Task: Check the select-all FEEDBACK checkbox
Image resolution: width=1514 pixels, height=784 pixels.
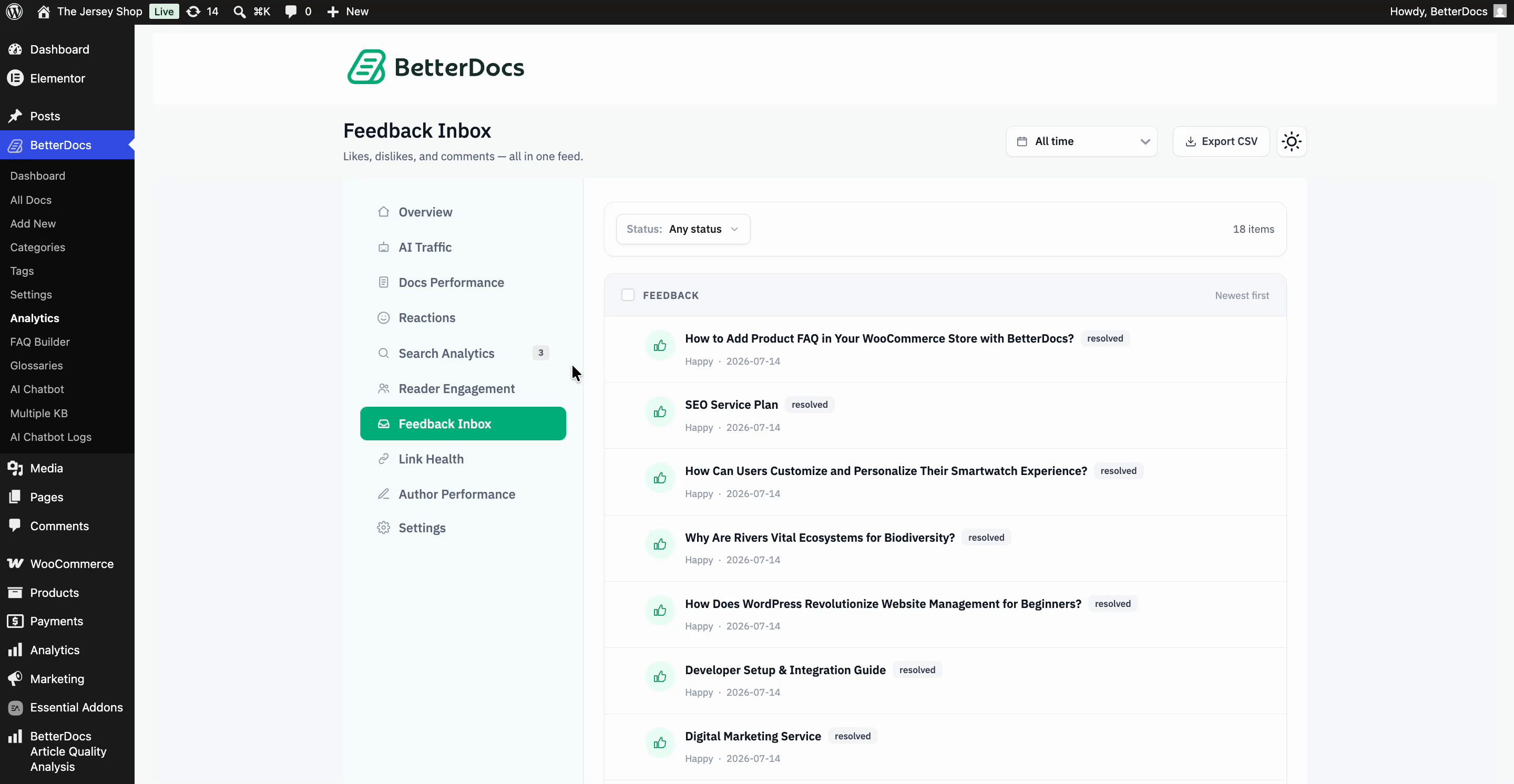Action: coord(628,295)
